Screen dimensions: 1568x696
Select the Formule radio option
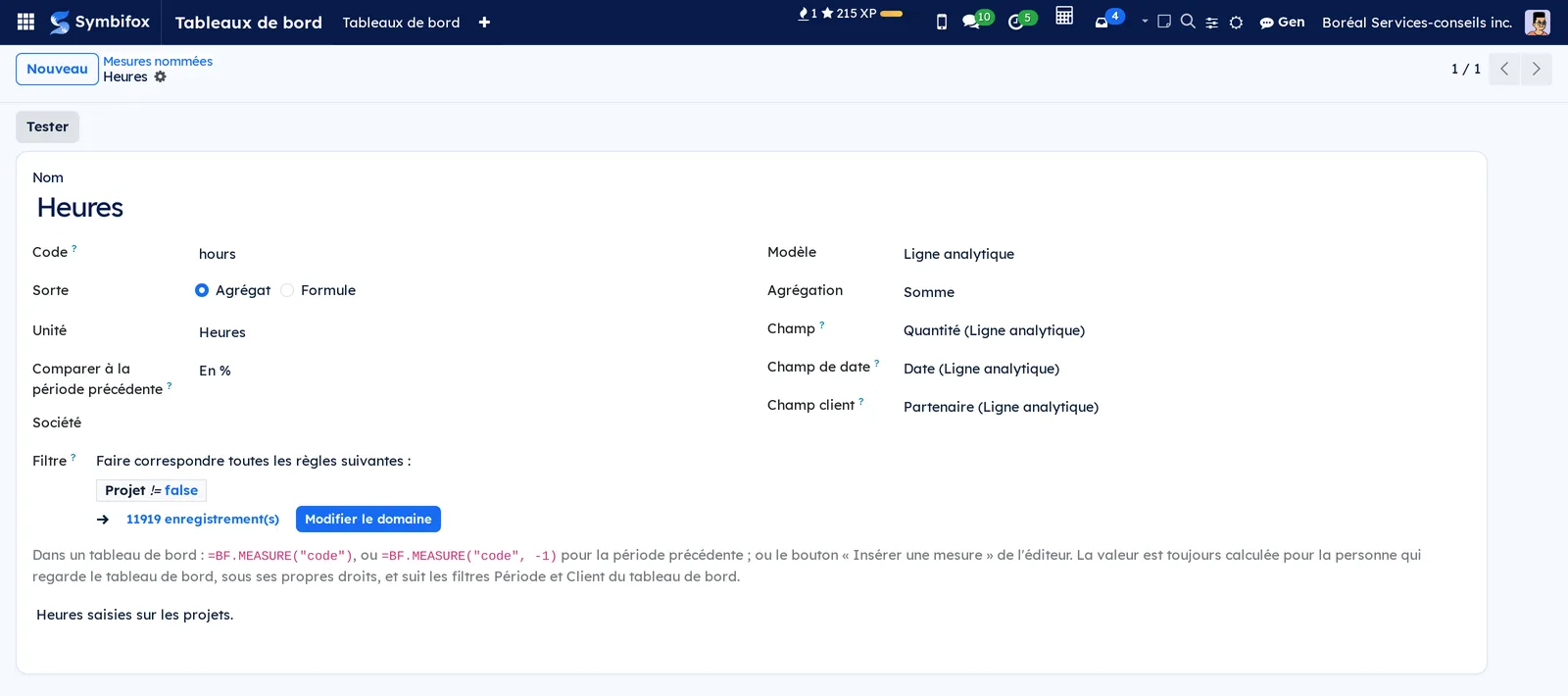pyautogui.click(x=287, y=290)
